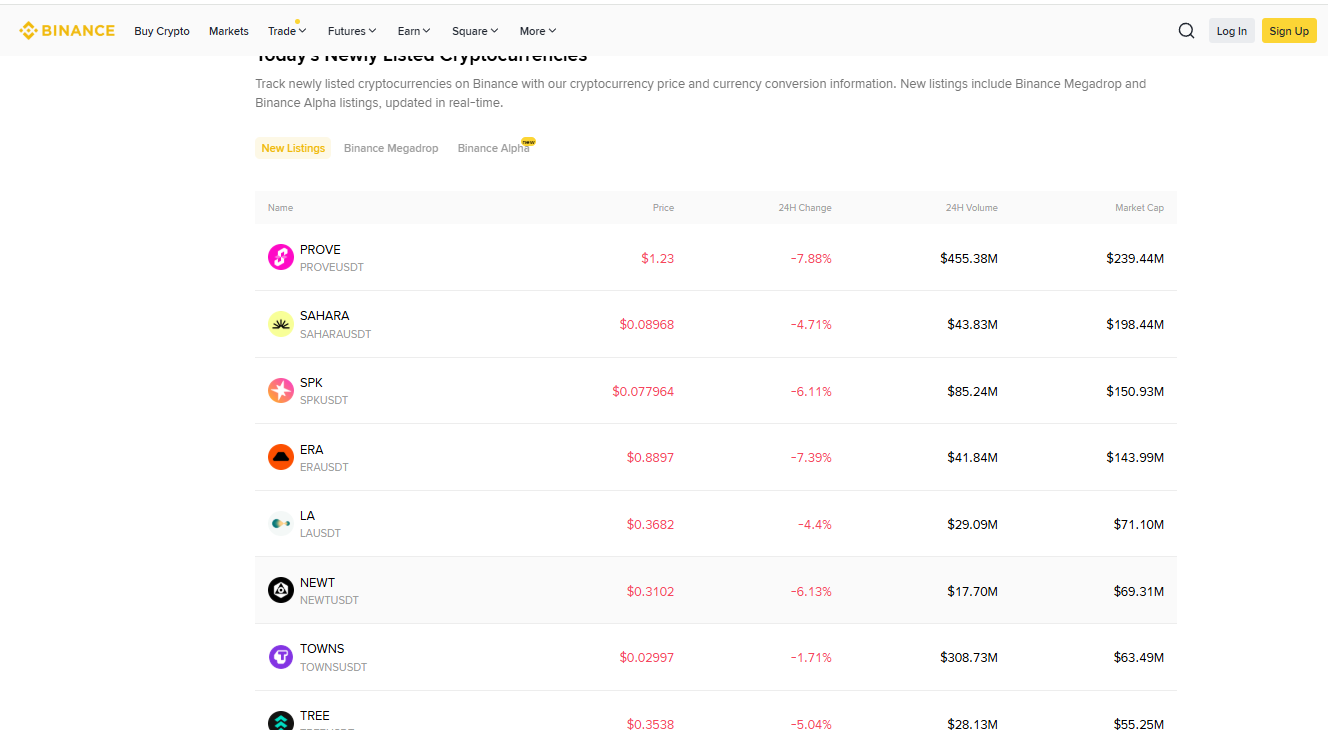Click the NEWTUSDT pair label
The image size is (1328, 730).
[329, 600]
